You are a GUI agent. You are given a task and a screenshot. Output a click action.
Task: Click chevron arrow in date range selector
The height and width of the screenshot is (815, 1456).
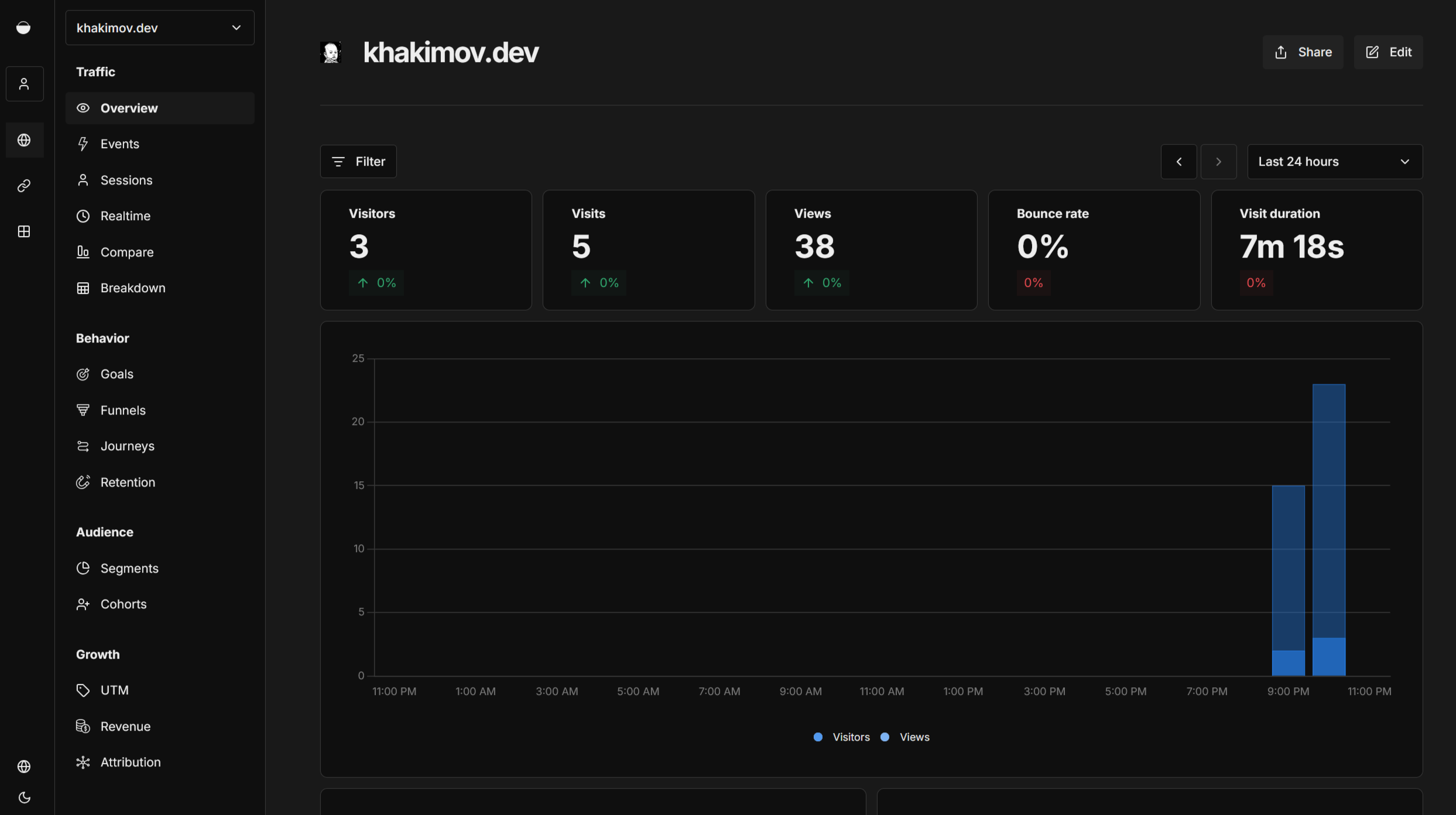pyautogui.click(x=1404, y=162)
